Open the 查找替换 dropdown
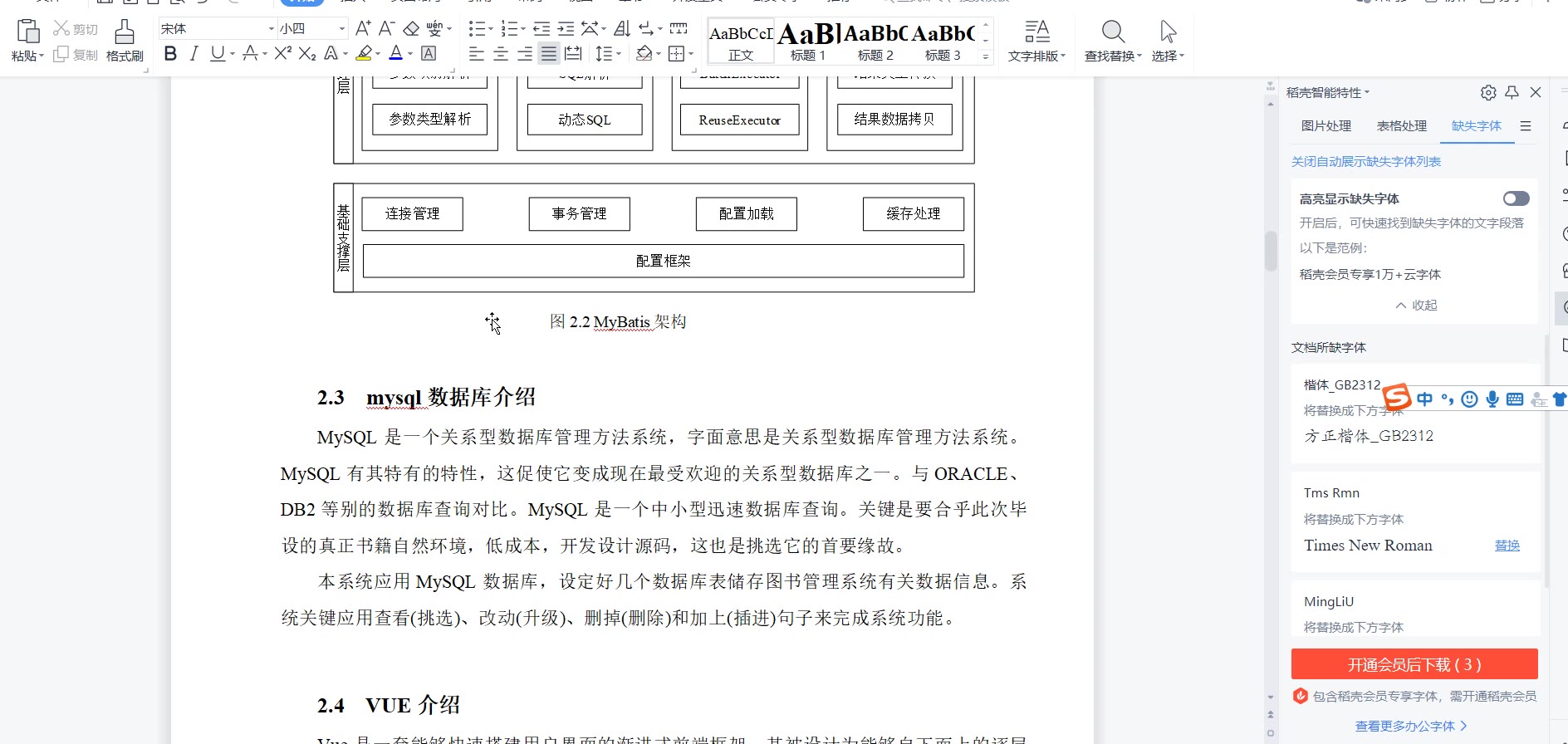This screenshot has width=1568, height=744. pyautogui.click(x=1113, y=41)
